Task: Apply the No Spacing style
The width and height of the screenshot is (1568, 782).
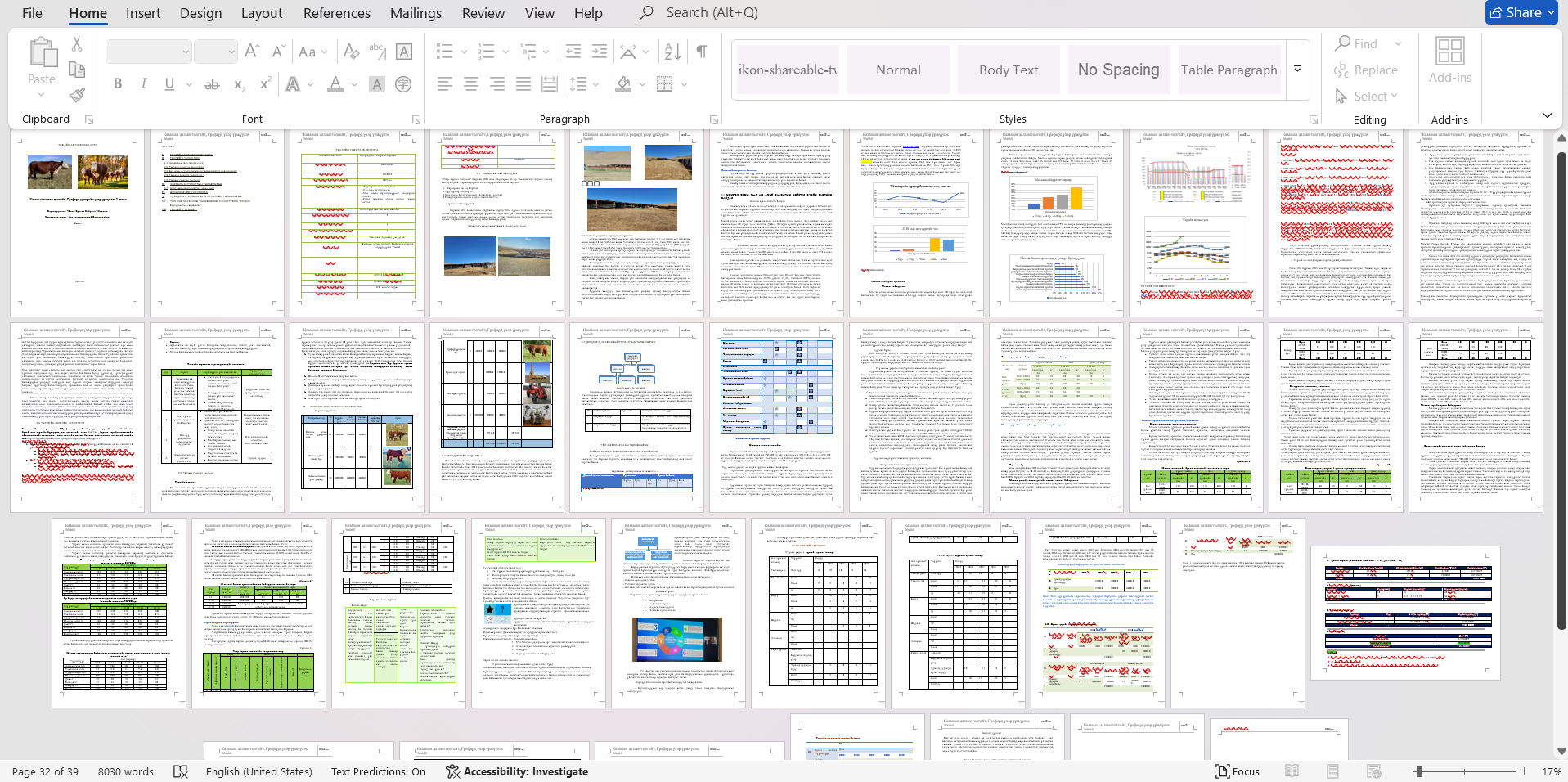Action: [1118, 70]
